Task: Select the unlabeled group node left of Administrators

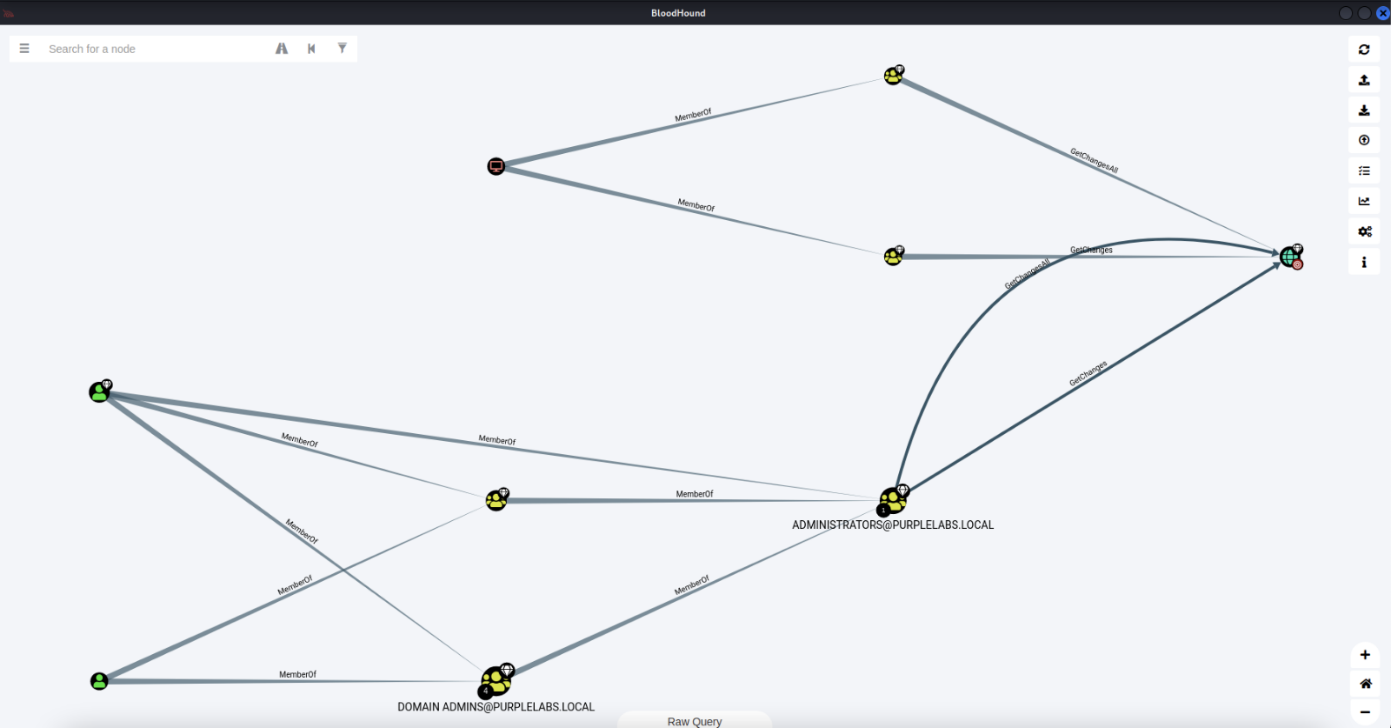Action: coord(497,499)
